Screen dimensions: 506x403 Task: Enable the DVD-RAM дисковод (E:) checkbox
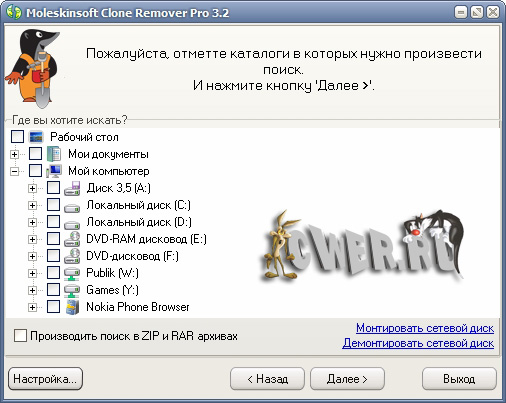point(53,239)
